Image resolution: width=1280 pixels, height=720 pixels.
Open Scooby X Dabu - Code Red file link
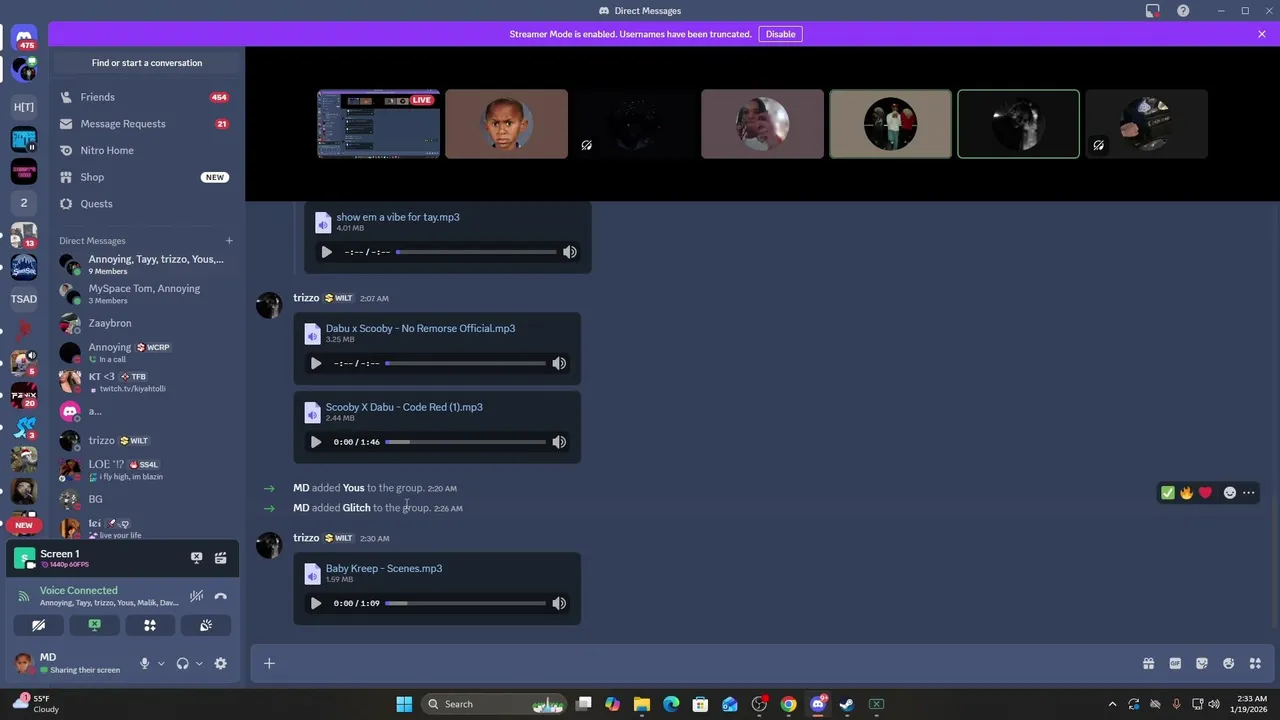click(x=404, y=407)
